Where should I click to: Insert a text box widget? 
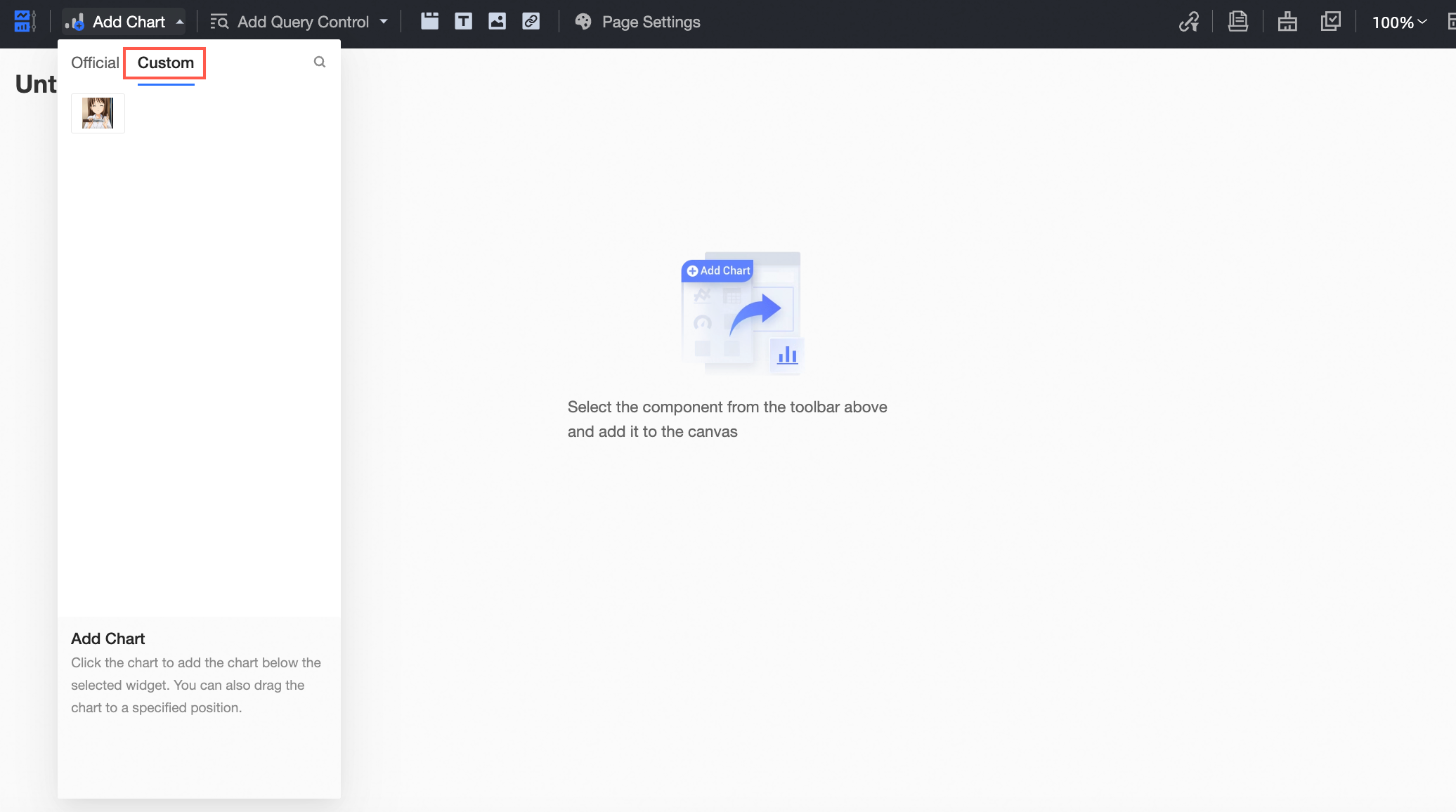point(463,22)
